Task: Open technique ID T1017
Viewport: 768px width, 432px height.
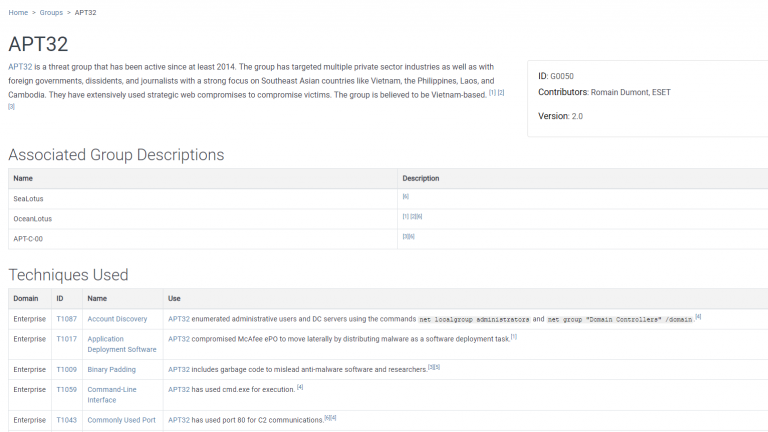Action: click(67, 339)
